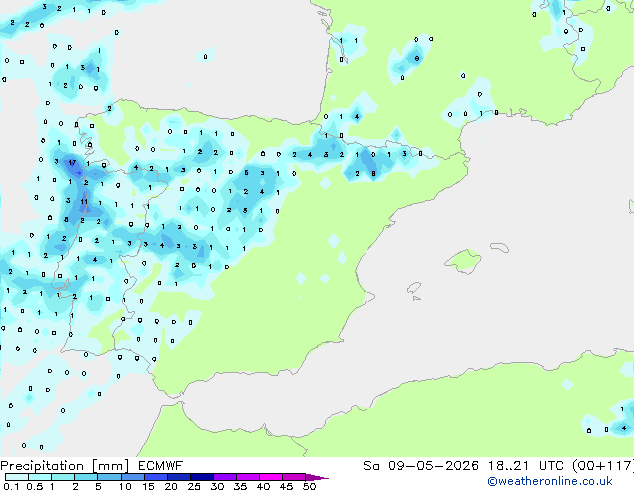Choose the 25–30 mm navy legend swatch

point(201,477)
